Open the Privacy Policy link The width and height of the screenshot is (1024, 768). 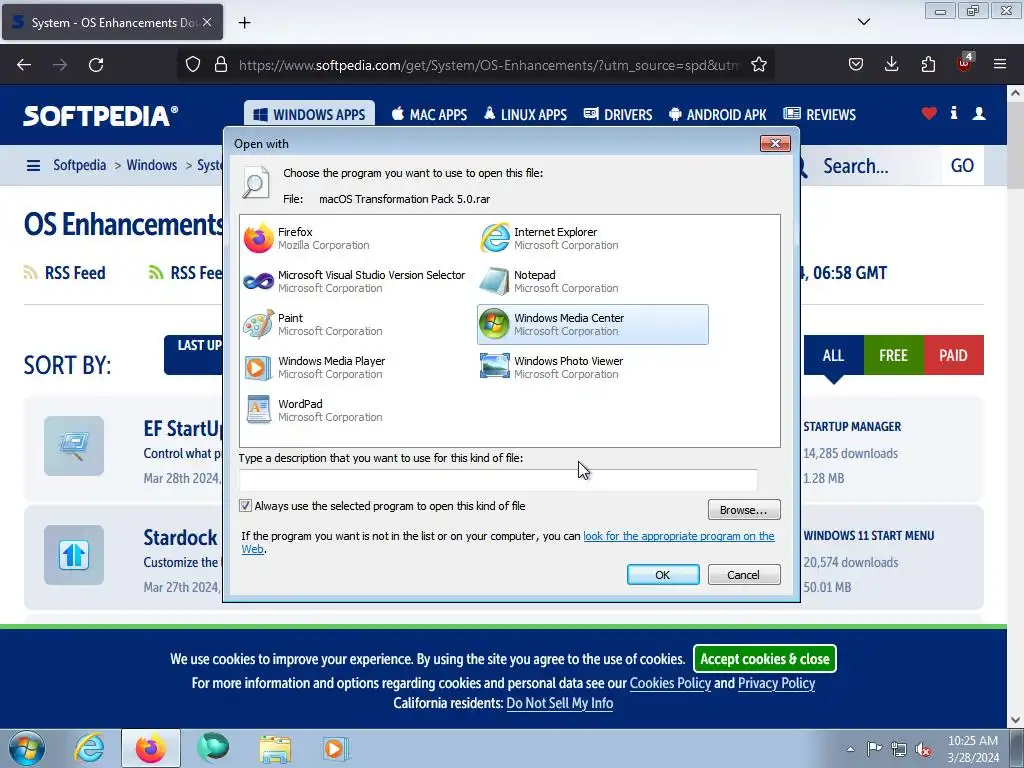[x=776, y=683]
